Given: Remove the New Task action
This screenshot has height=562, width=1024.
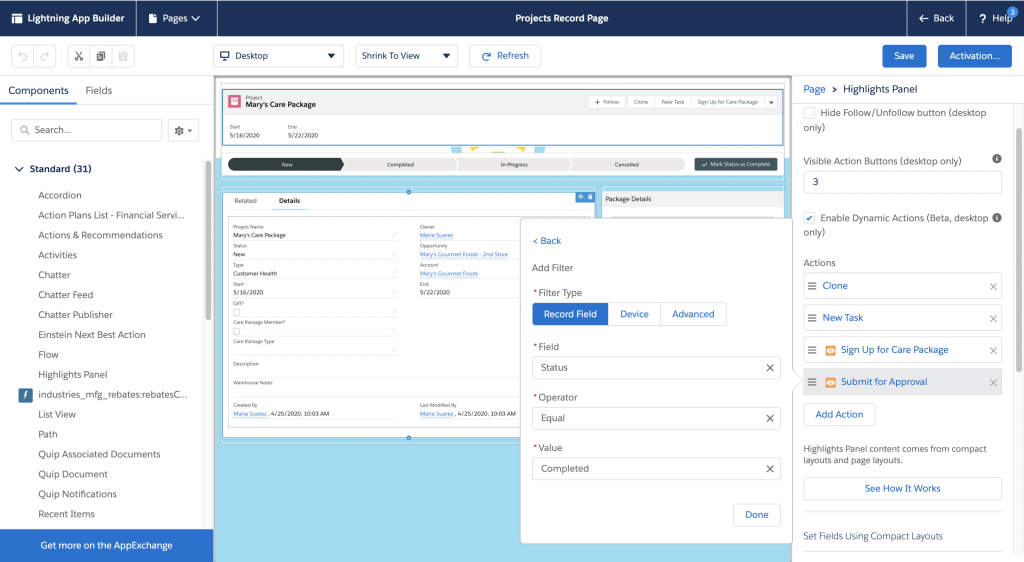Looking at the screenshot, I should (x=993, y=319).
